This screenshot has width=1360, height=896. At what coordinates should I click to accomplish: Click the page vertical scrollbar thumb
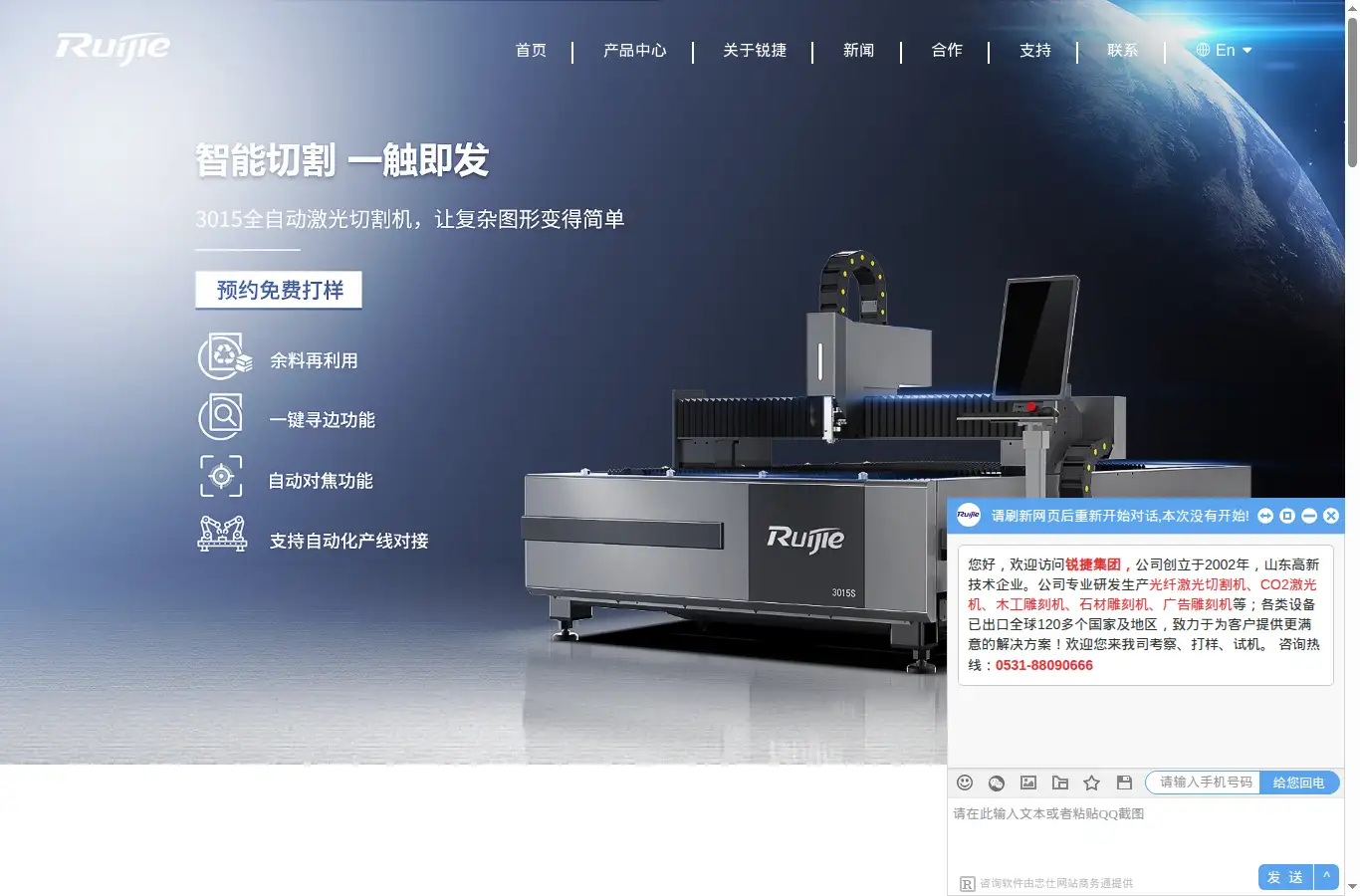pos(1352,92)
